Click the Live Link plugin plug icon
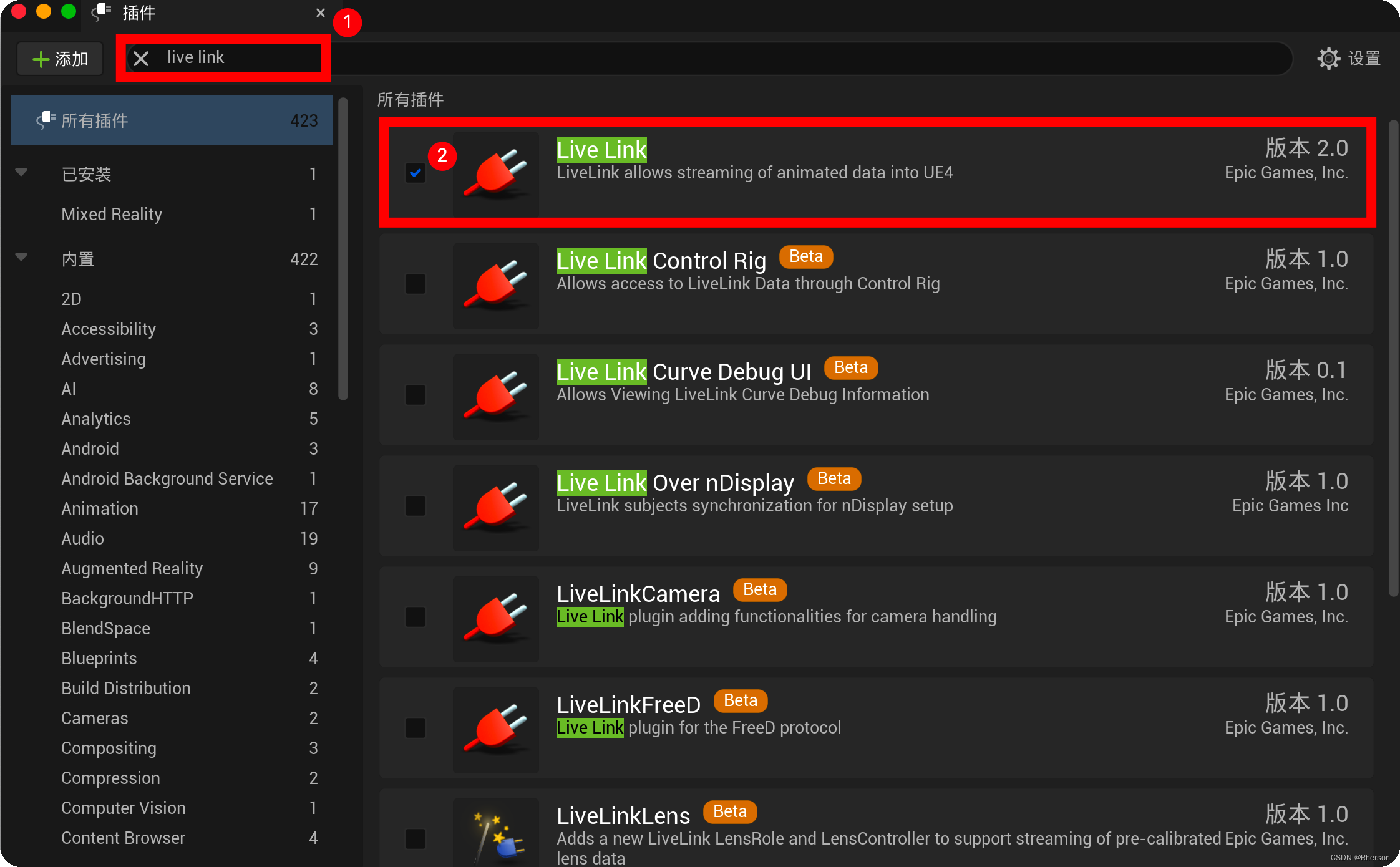The width and height of the screenshot is (1400, 867). (x=495, y=173)
